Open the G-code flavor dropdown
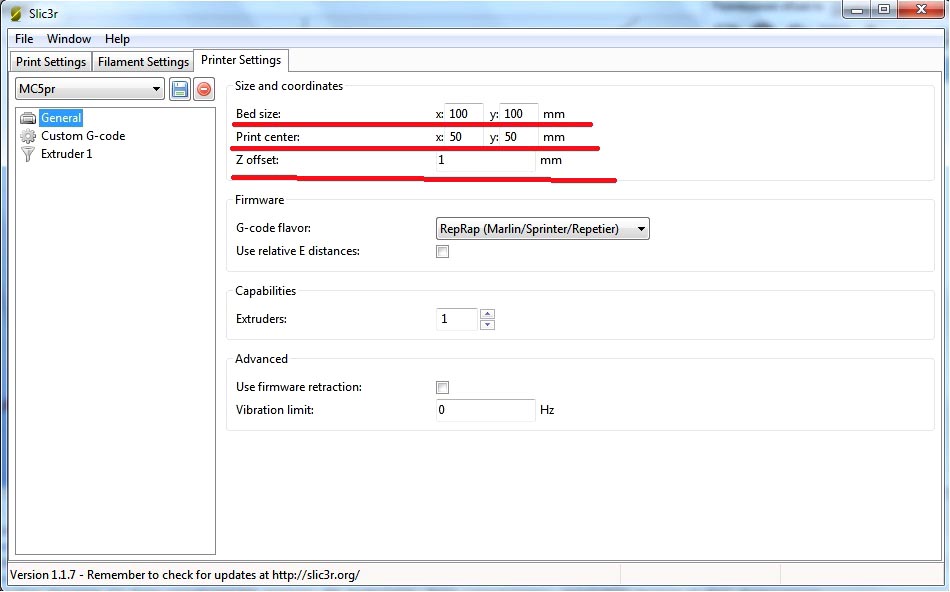 click(543, 229)
